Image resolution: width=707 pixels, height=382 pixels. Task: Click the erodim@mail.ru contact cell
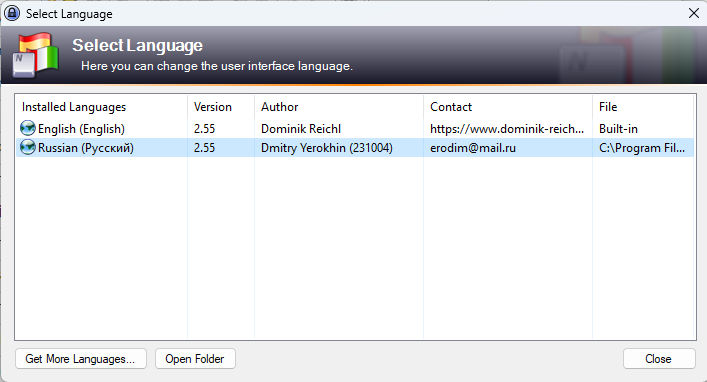click(473, 148)
